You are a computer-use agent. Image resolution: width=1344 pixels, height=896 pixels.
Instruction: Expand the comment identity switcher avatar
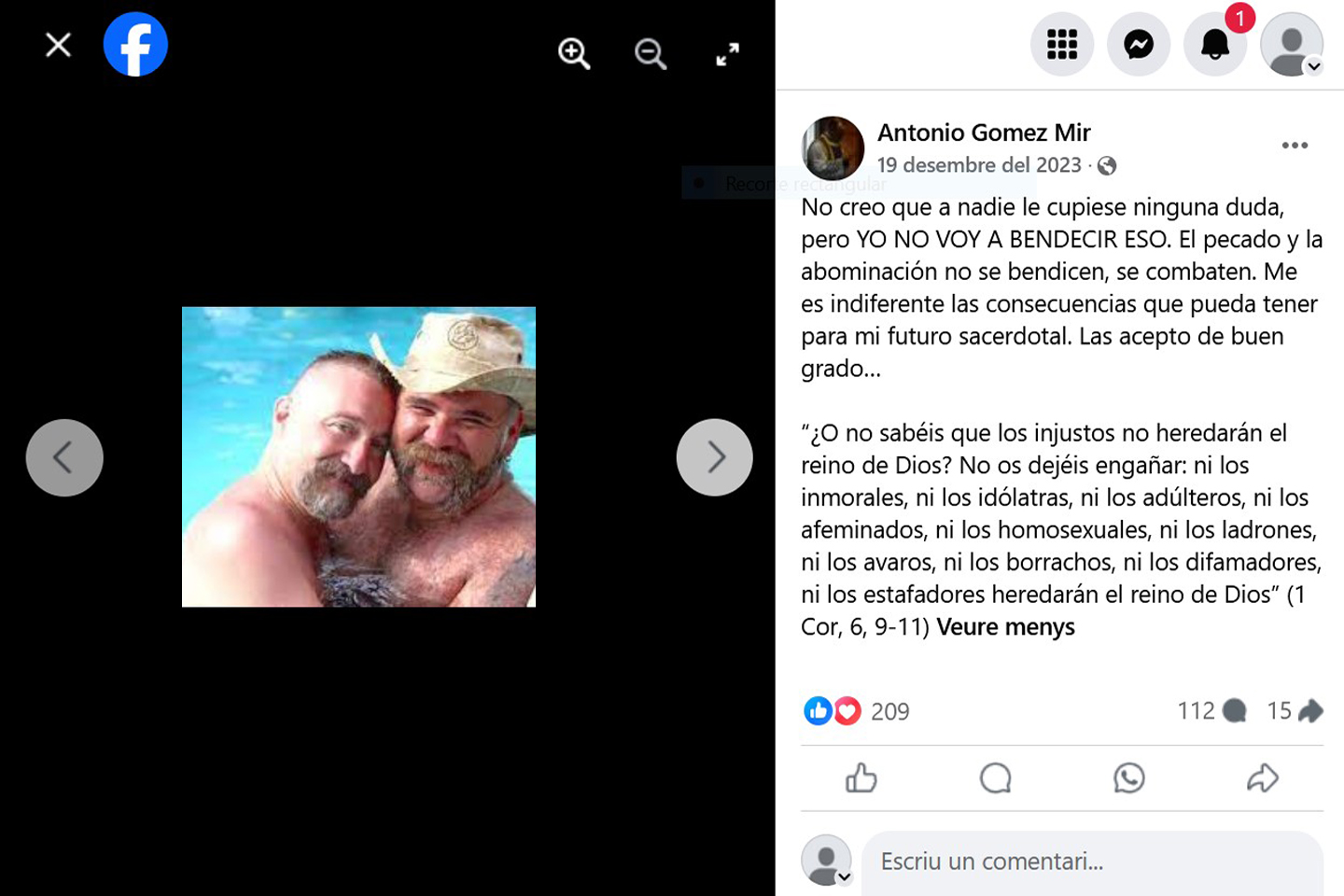[844, 877]
